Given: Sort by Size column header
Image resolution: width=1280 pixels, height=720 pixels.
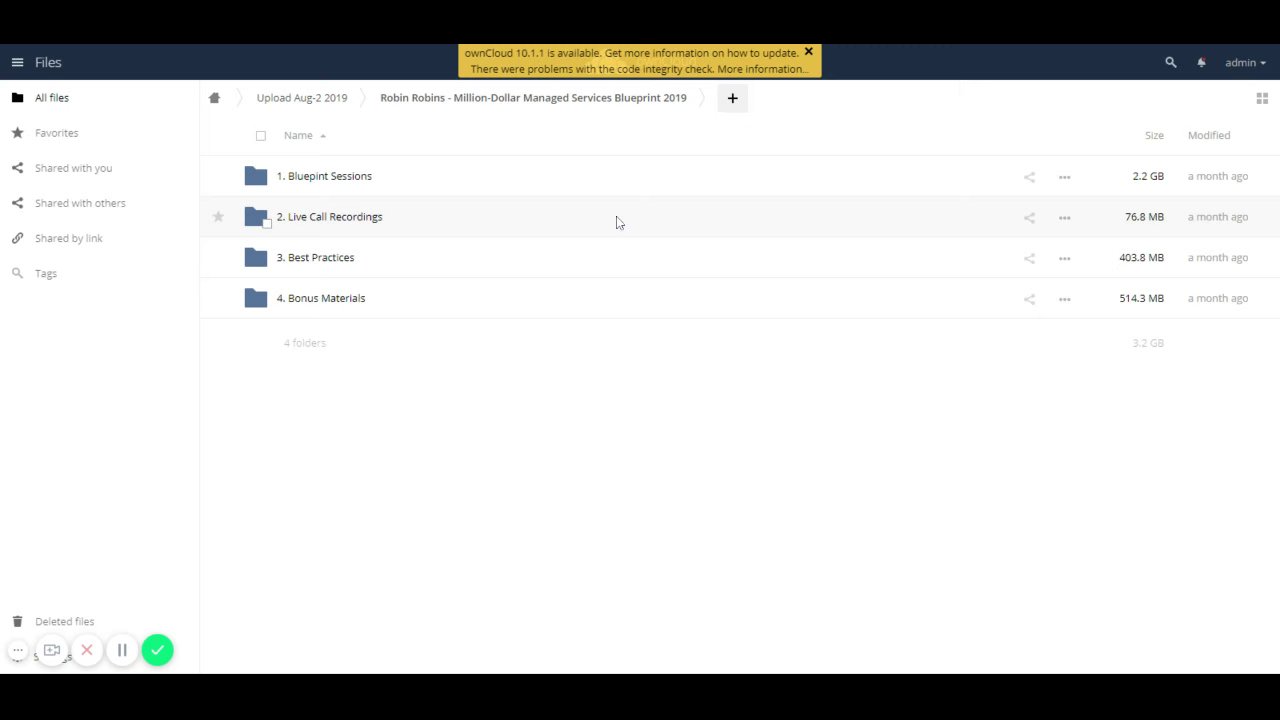Looking at the screenshot, I should point(1154,135).
